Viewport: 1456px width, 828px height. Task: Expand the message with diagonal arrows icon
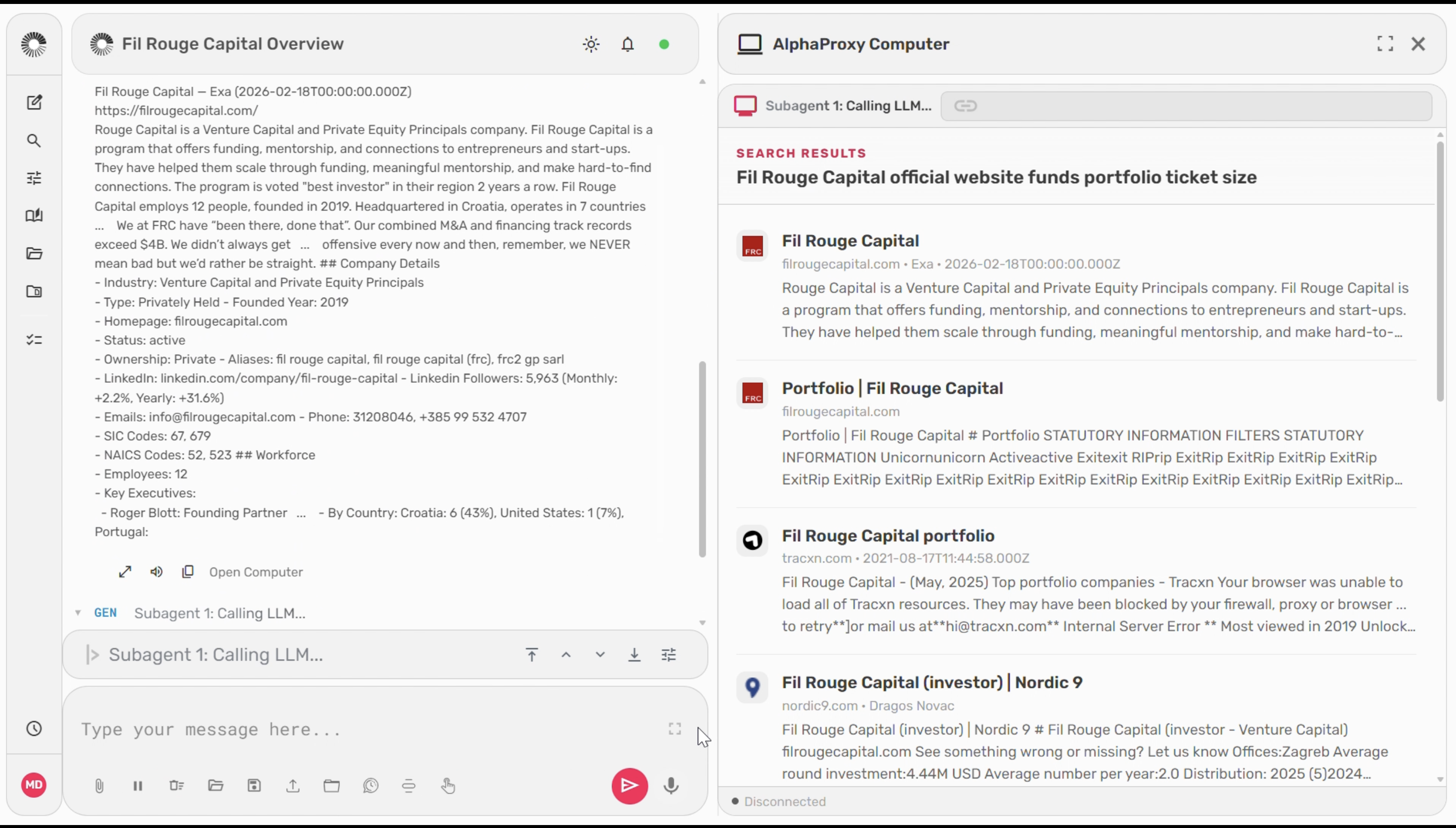click(125, 571)
